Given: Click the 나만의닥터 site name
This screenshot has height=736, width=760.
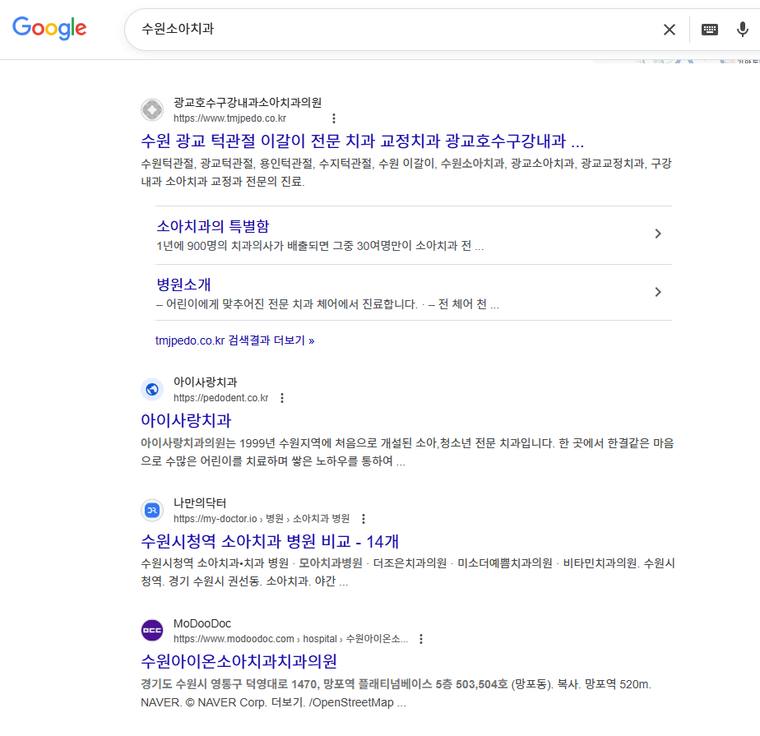Looking at the screenshot, I should point(200,503).
